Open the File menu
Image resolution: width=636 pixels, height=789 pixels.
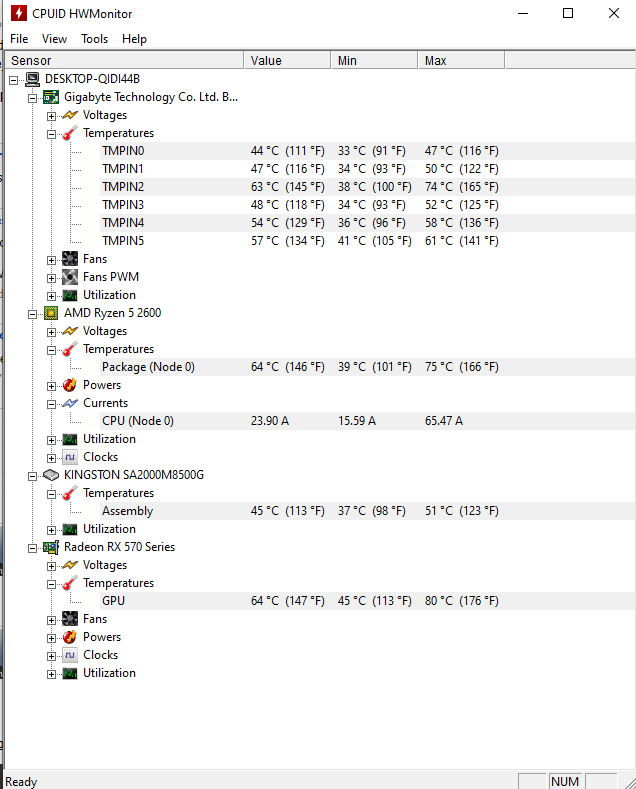19,39
